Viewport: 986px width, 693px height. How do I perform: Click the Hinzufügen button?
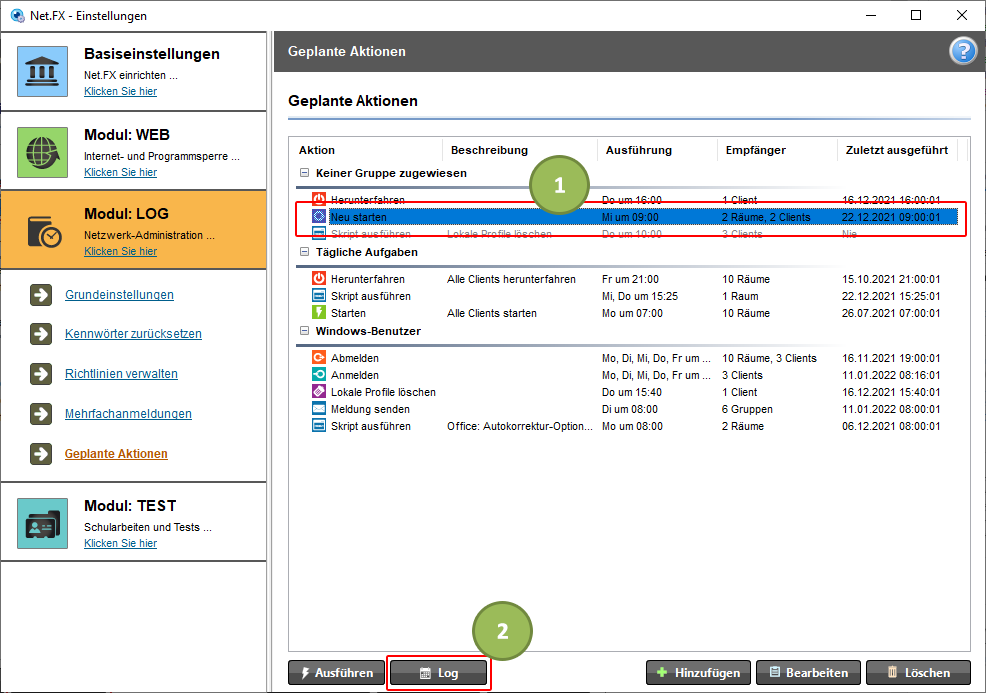click(x=698, y=673)
